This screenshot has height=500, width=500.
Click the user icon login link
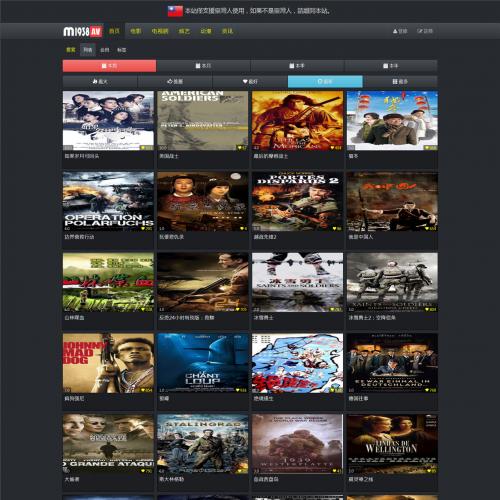[x=400, y=31]
